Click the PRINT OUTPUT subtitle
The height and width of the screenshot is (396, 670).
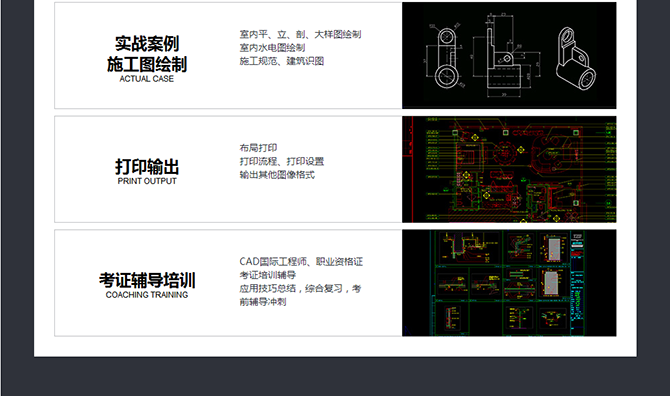[x=147, y=181]
